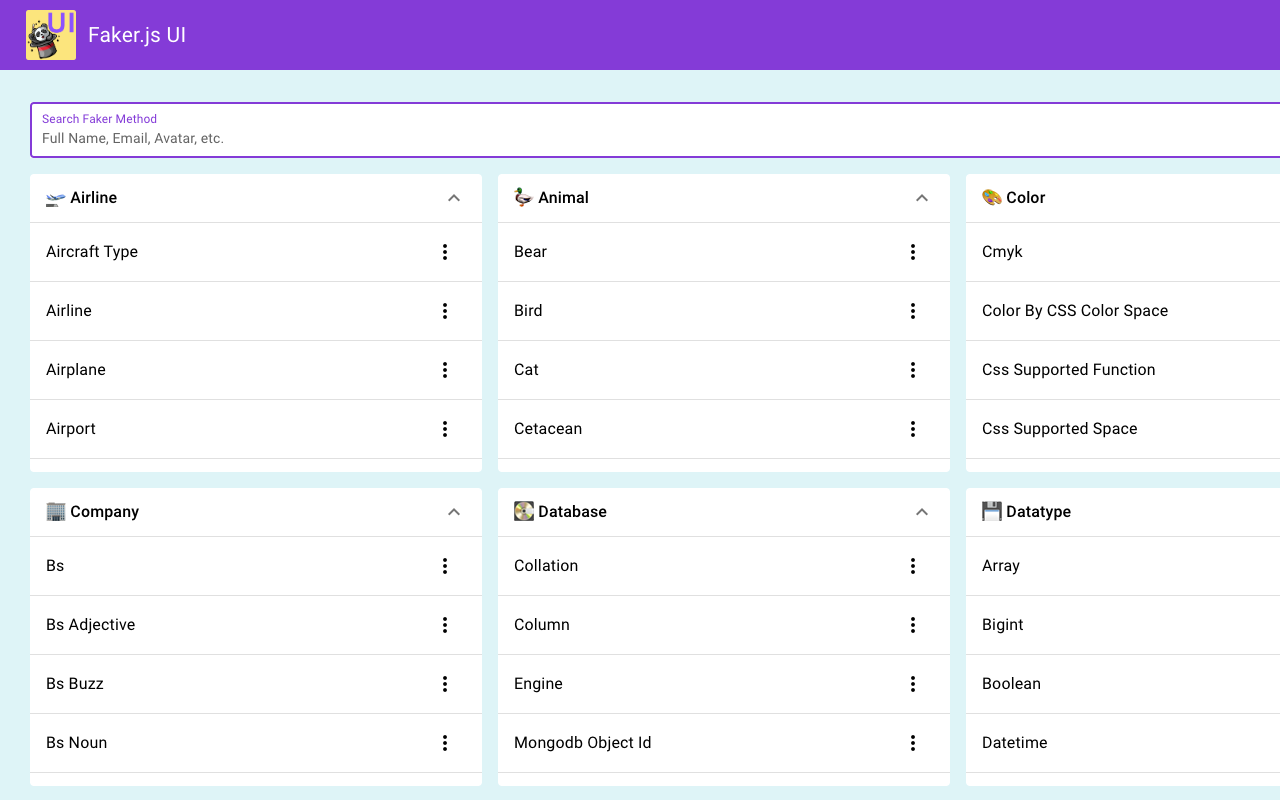Select the Cmyk method under Color

click(1002, 252)
